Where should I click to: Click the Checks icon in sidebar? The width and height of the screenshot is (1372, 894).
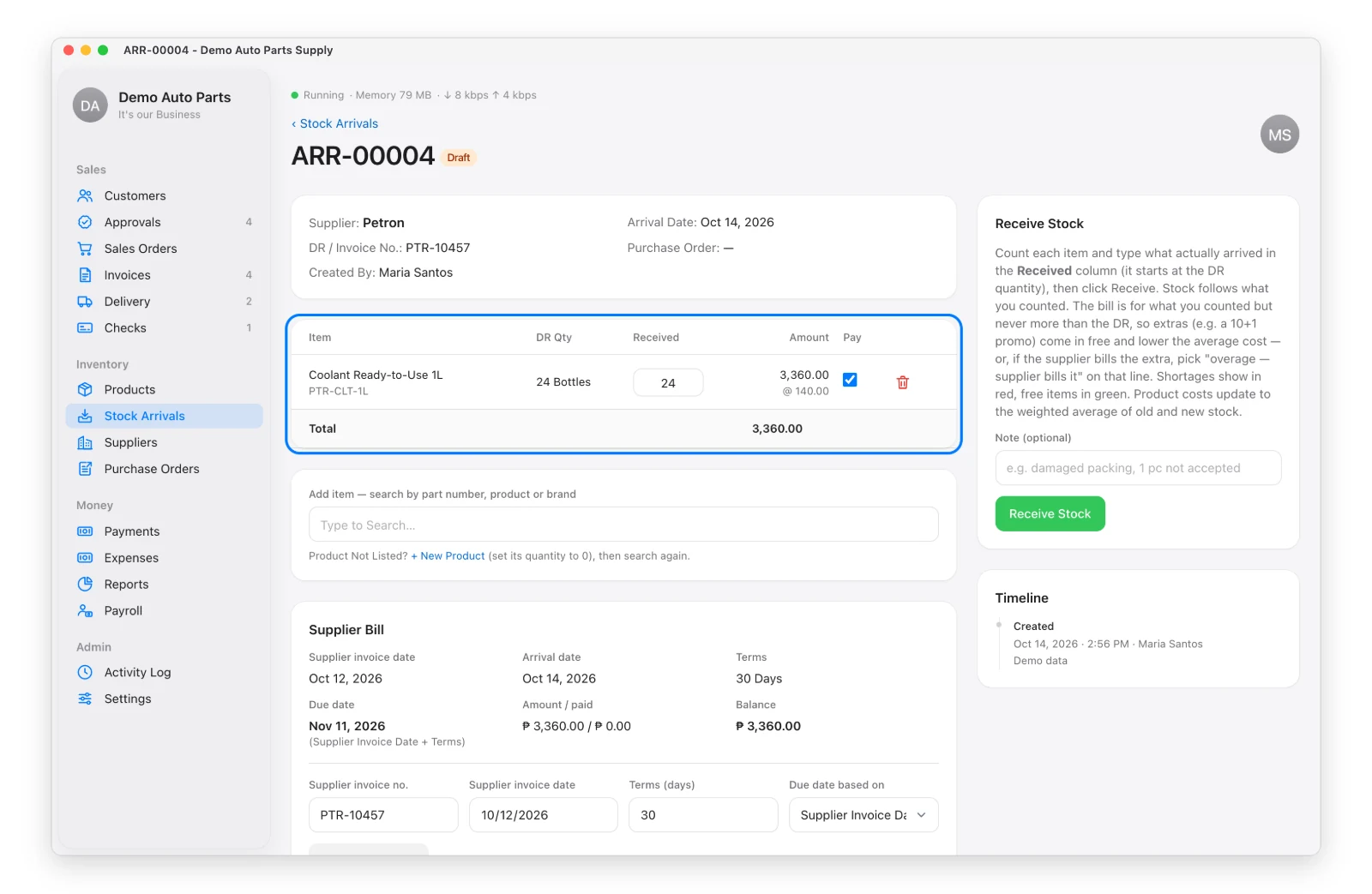(85, 328)
